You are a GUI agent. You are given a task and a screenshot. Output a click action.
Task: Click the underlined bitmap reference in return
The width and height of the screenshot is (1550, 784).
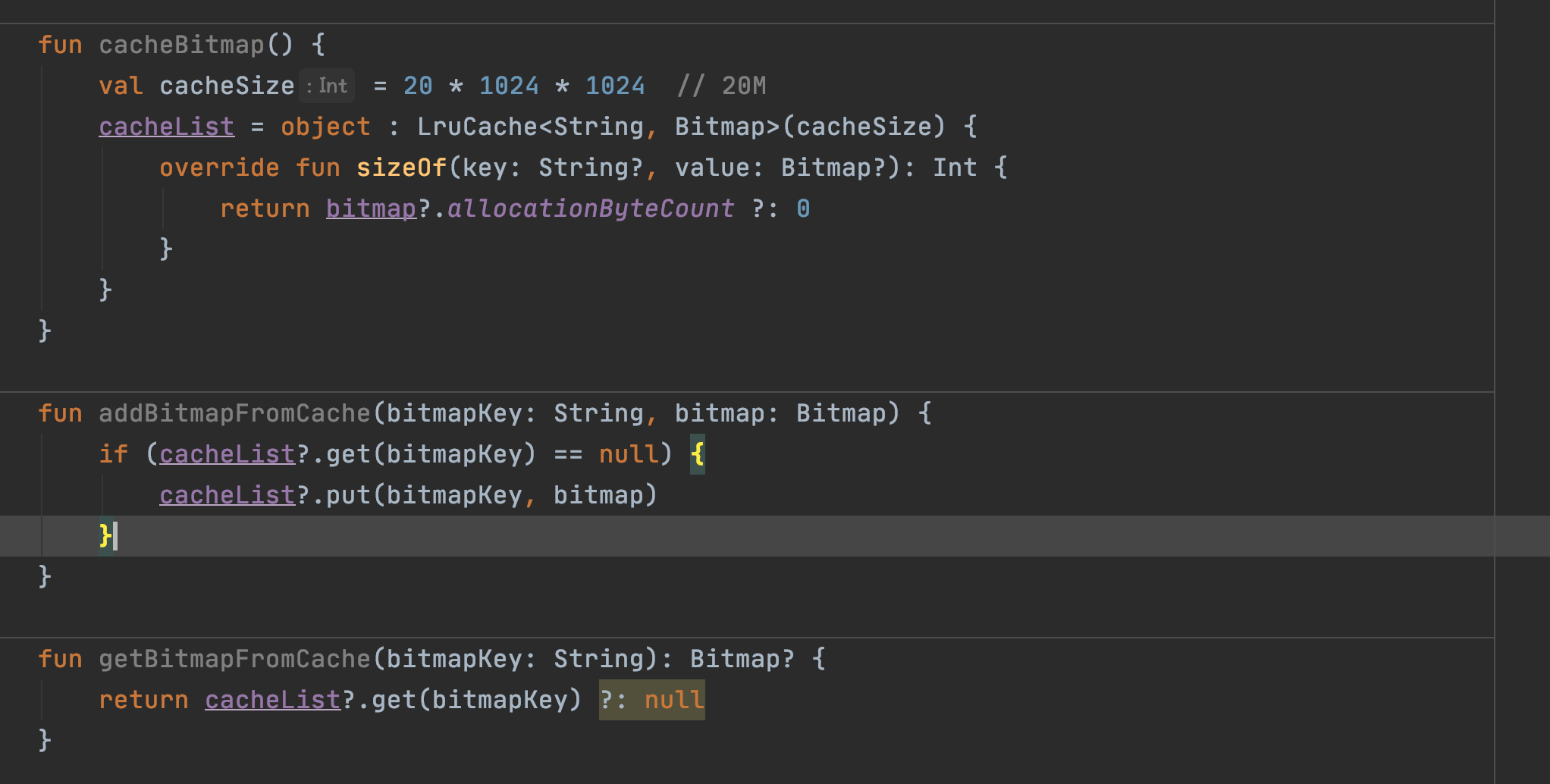[372, 209]
